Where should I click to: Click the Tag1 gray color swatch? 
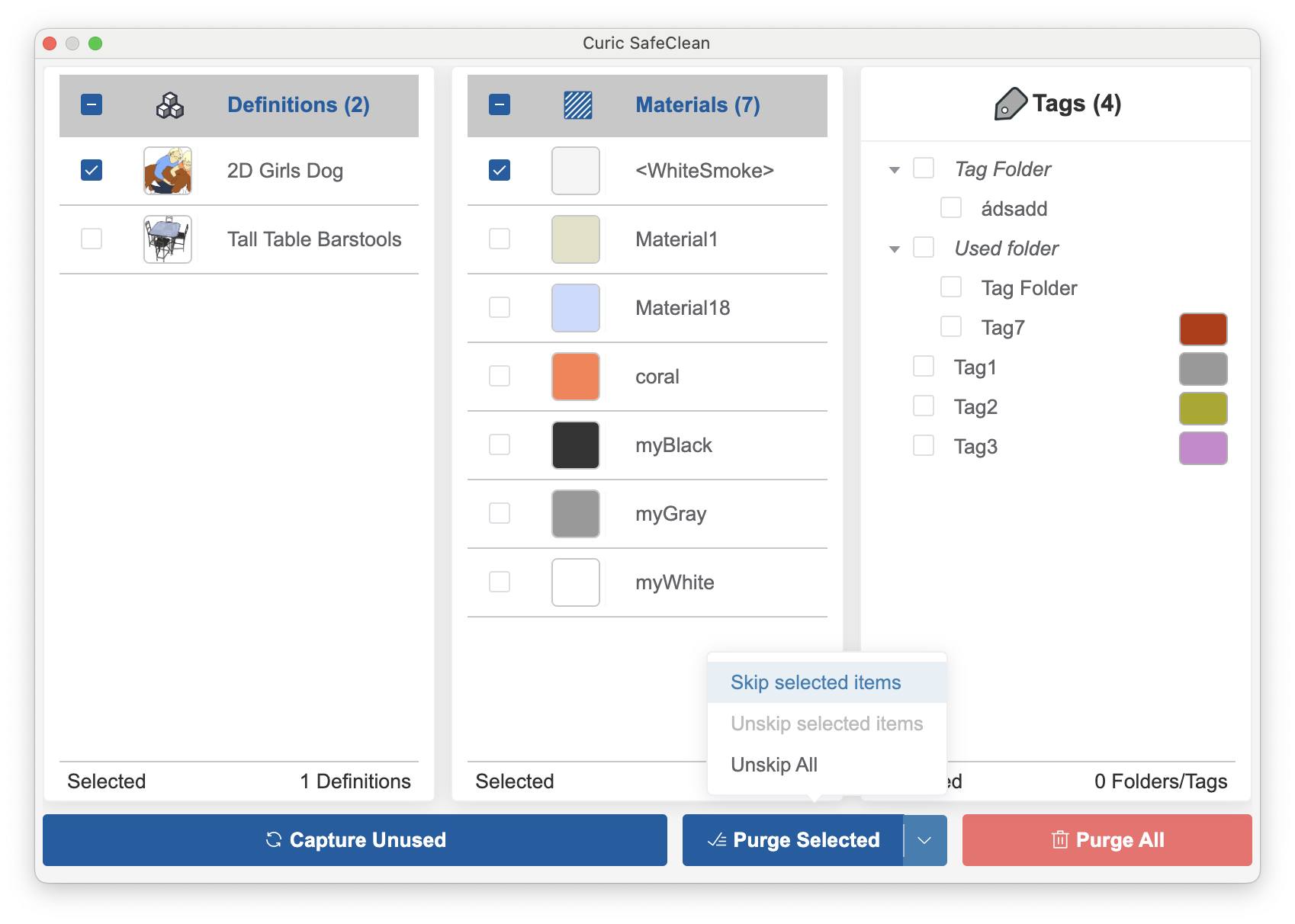click(1203, 369)
